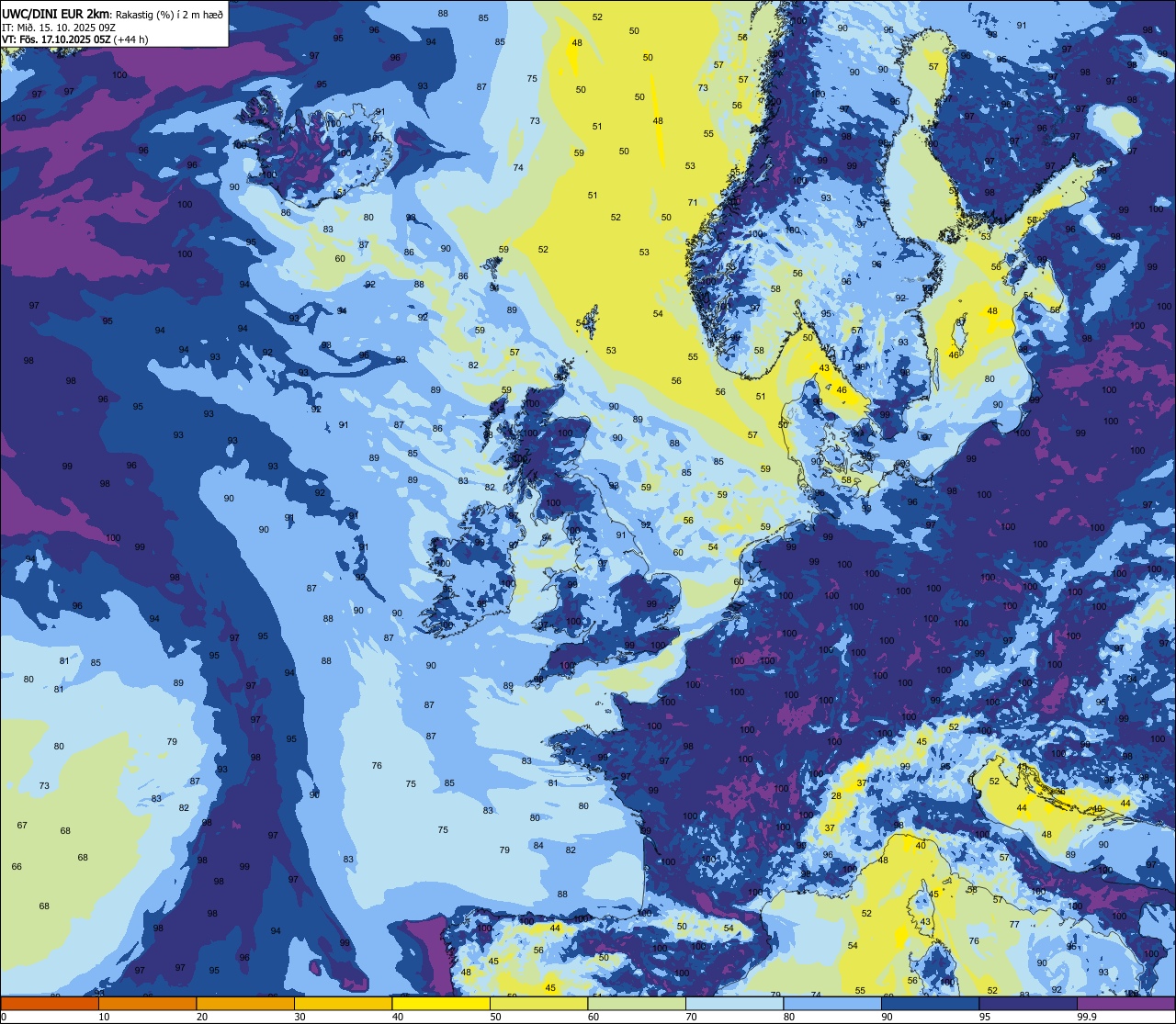The width and height of the screenshot is (1176, 1024).
Task: Click the map title 'UWC/DINI EUR 2km'
Action: point(55,14)
